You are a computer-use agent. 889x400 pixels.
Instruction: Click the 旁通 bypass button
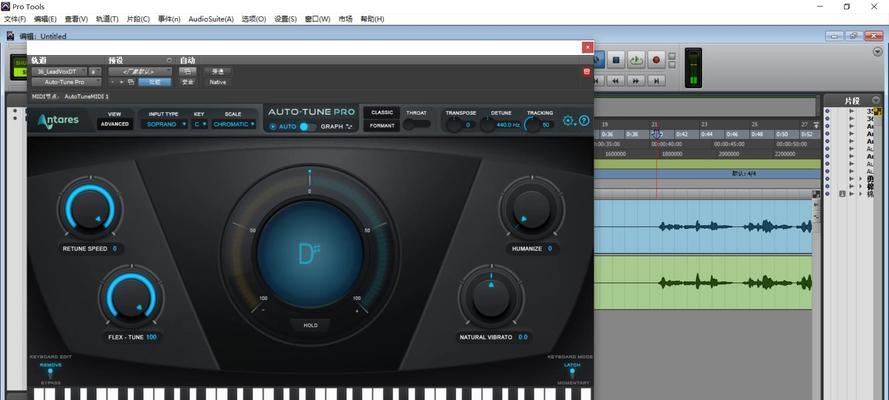(218, 71)
